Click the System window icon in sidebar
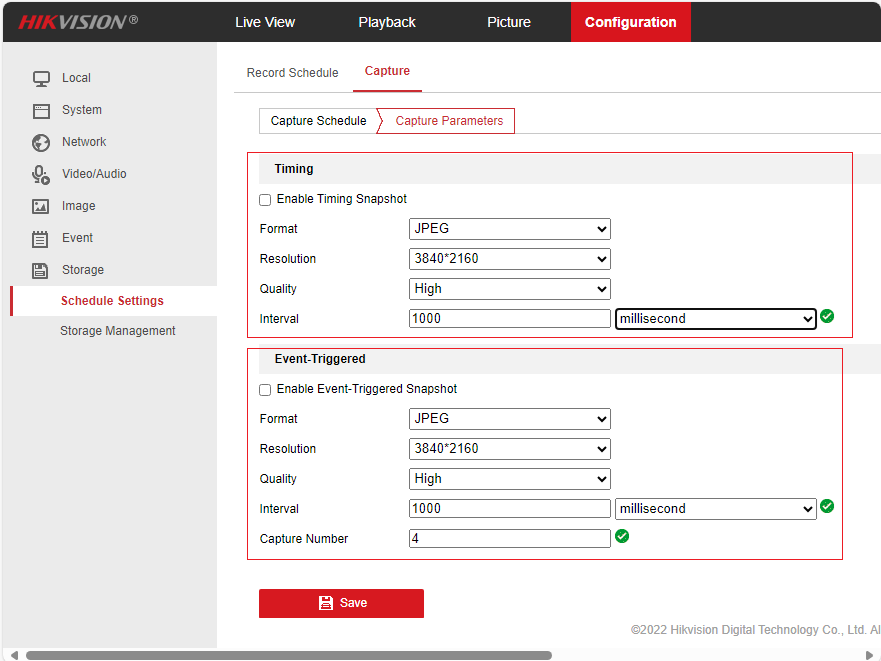Screen dimensions: 881x661 tap(41, 110)
